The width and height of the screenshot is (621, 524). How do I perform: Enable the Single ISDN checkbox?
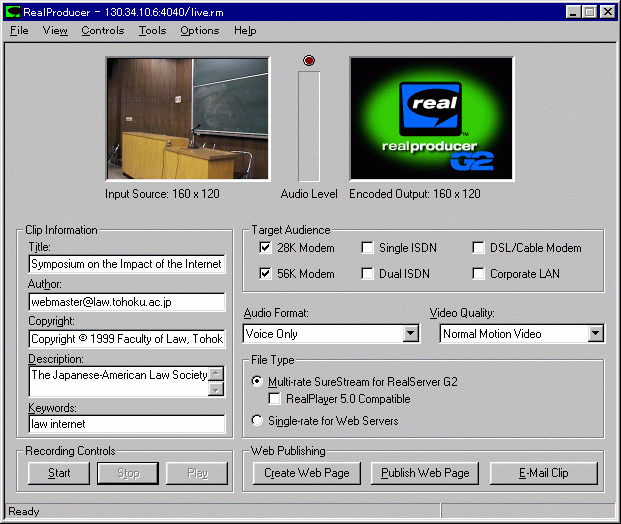367,248
